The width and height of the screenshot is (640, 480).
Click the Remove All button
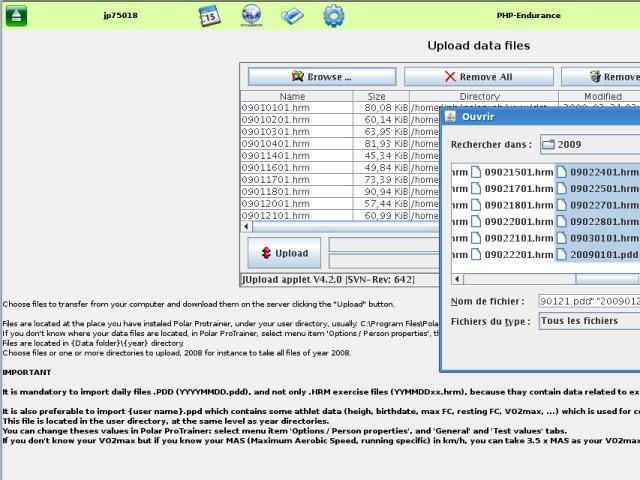tap(477, 76)
